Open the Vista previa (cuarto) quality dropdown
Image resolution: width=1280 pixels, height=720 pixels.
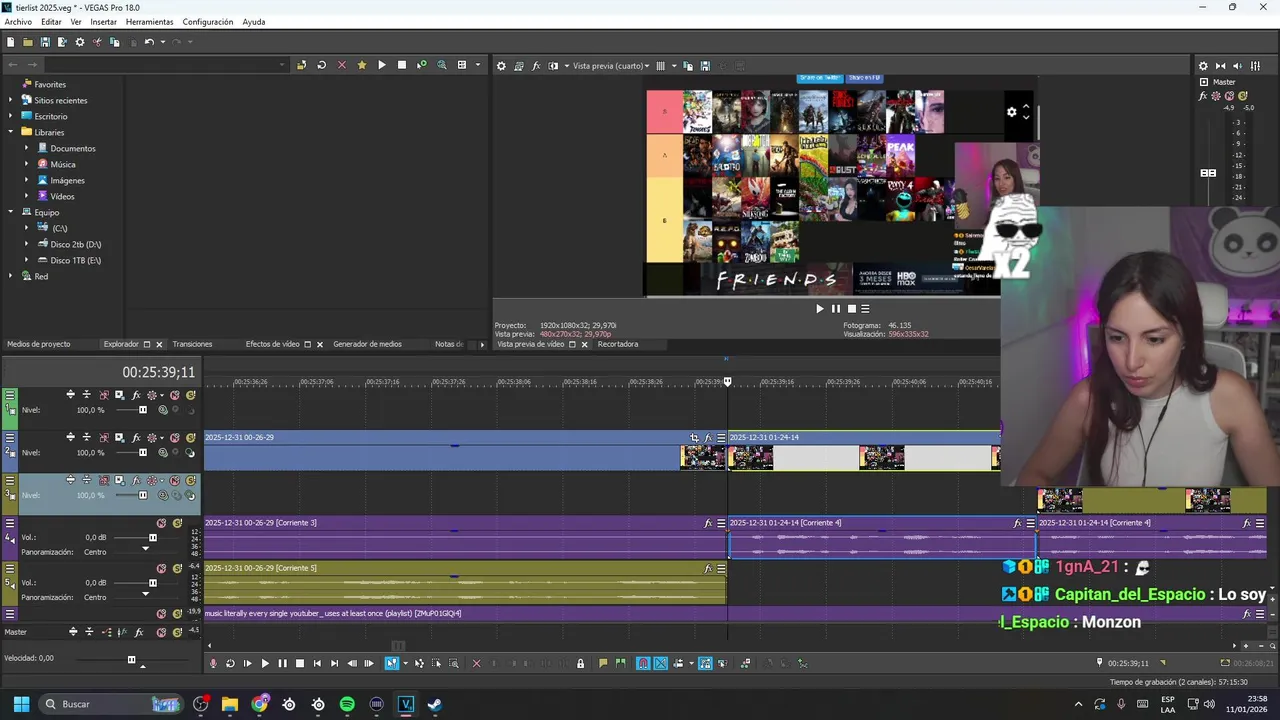pyautogui.click(x=610, y=66)
